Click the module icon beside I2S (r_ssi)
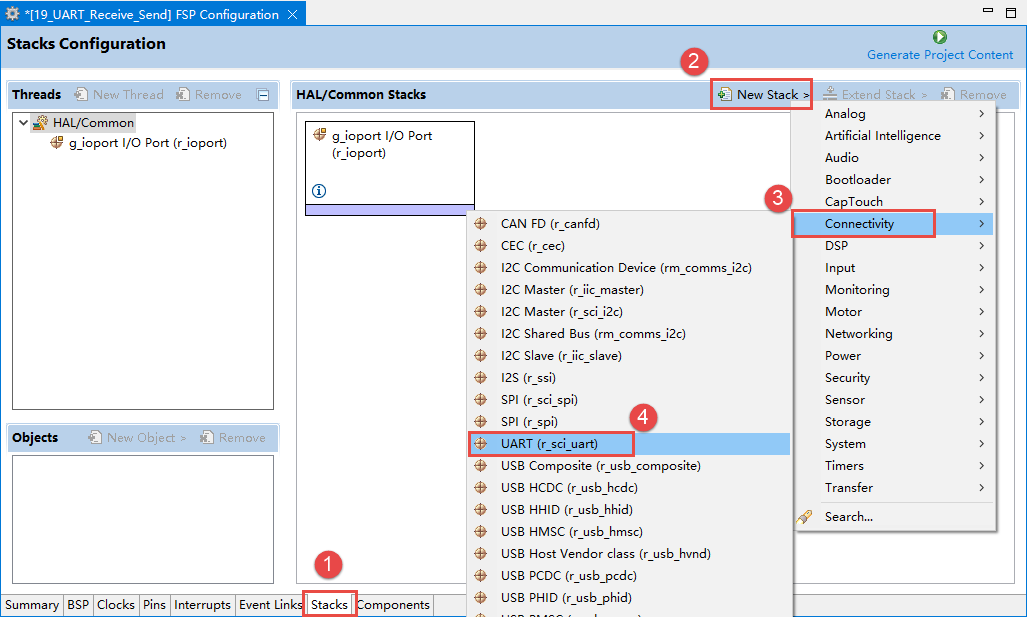Viewport: 1027px width, 617px height. click(481, 378)
